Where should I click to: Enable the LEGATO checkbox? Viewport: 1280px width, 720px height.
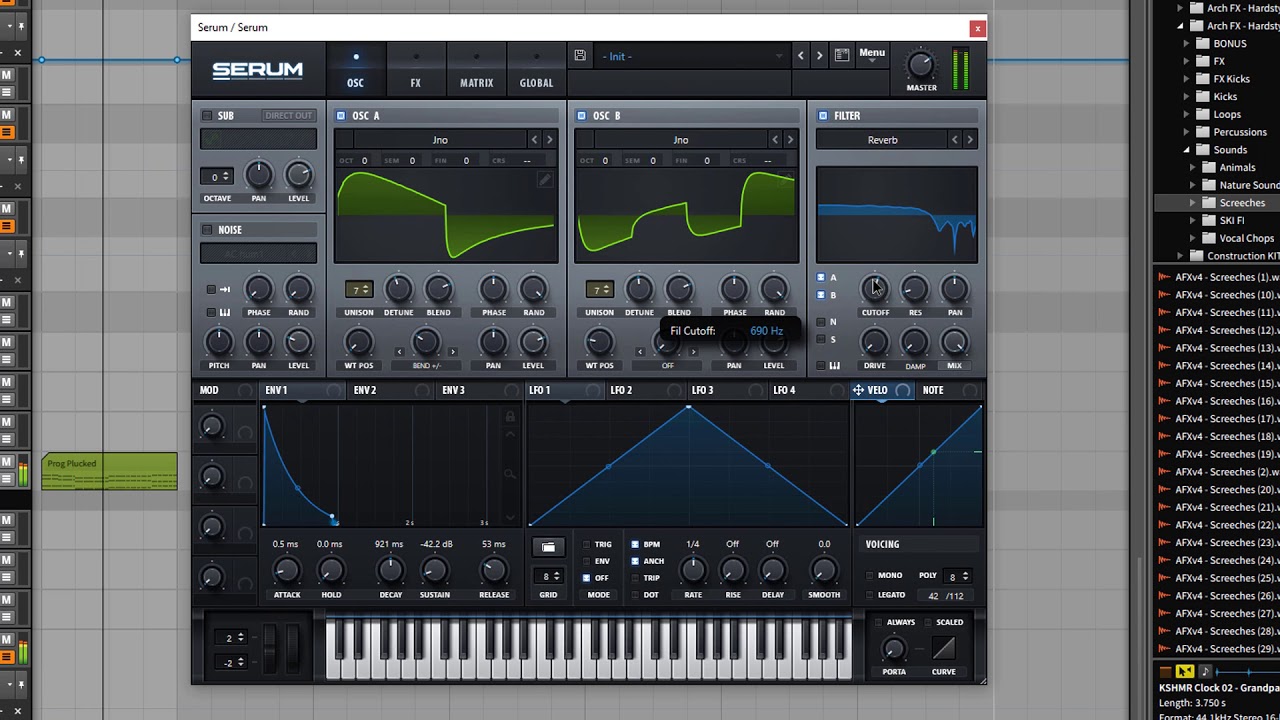pyautogui.click(x=869, y=596)
